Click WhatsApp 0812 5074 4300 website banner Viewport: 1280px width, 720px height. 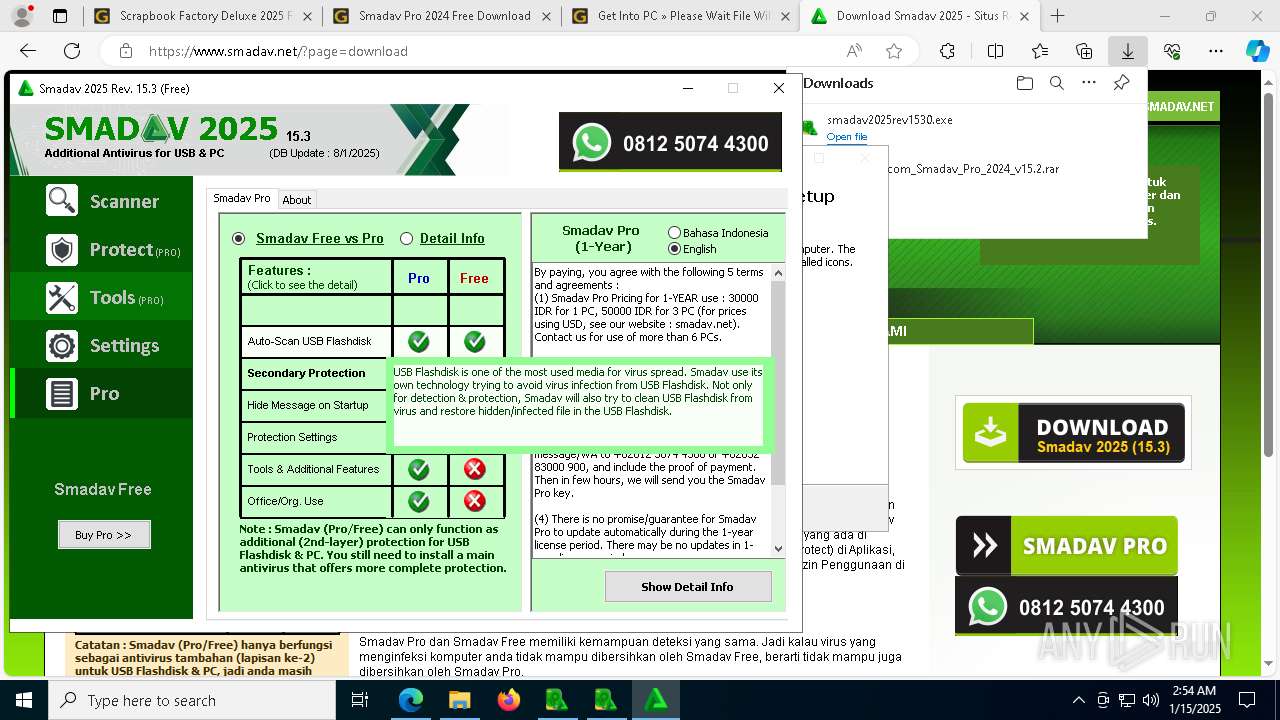(x=1066, y=606)
